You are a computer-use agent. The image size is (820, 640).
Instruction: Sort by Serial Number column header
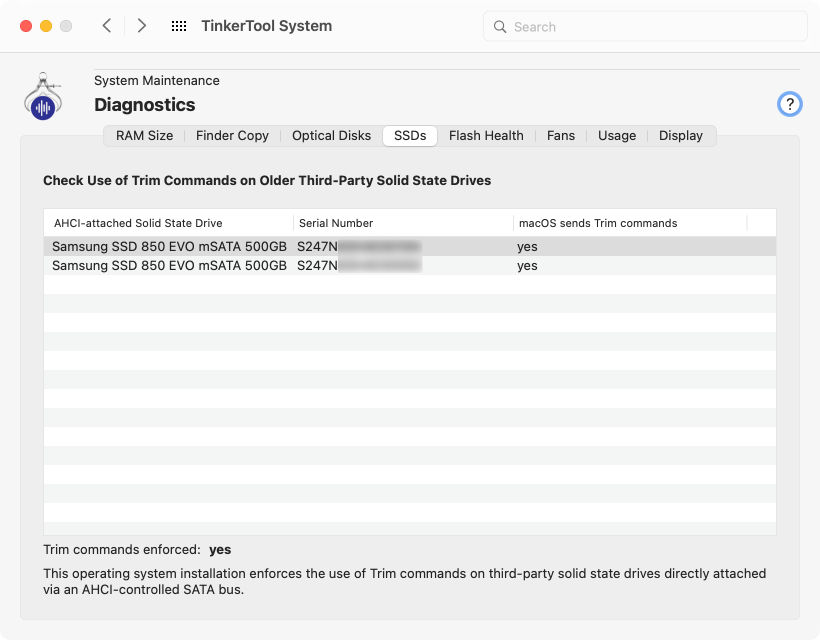point(403,223)
